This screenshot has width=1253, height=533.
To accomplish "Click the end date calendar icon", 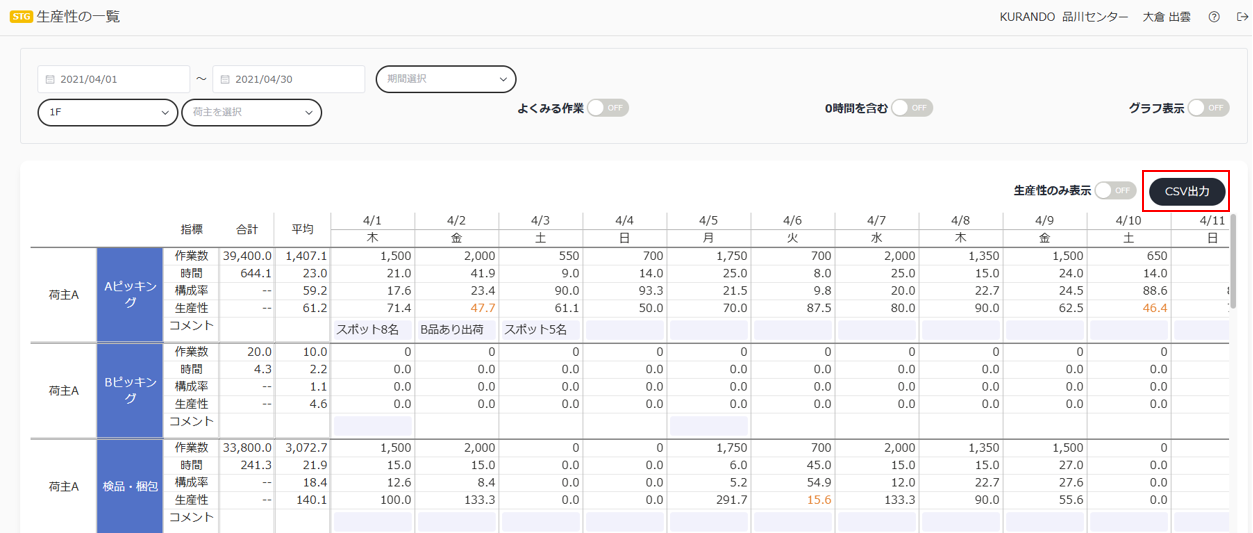I will click(x=225, y=79).
